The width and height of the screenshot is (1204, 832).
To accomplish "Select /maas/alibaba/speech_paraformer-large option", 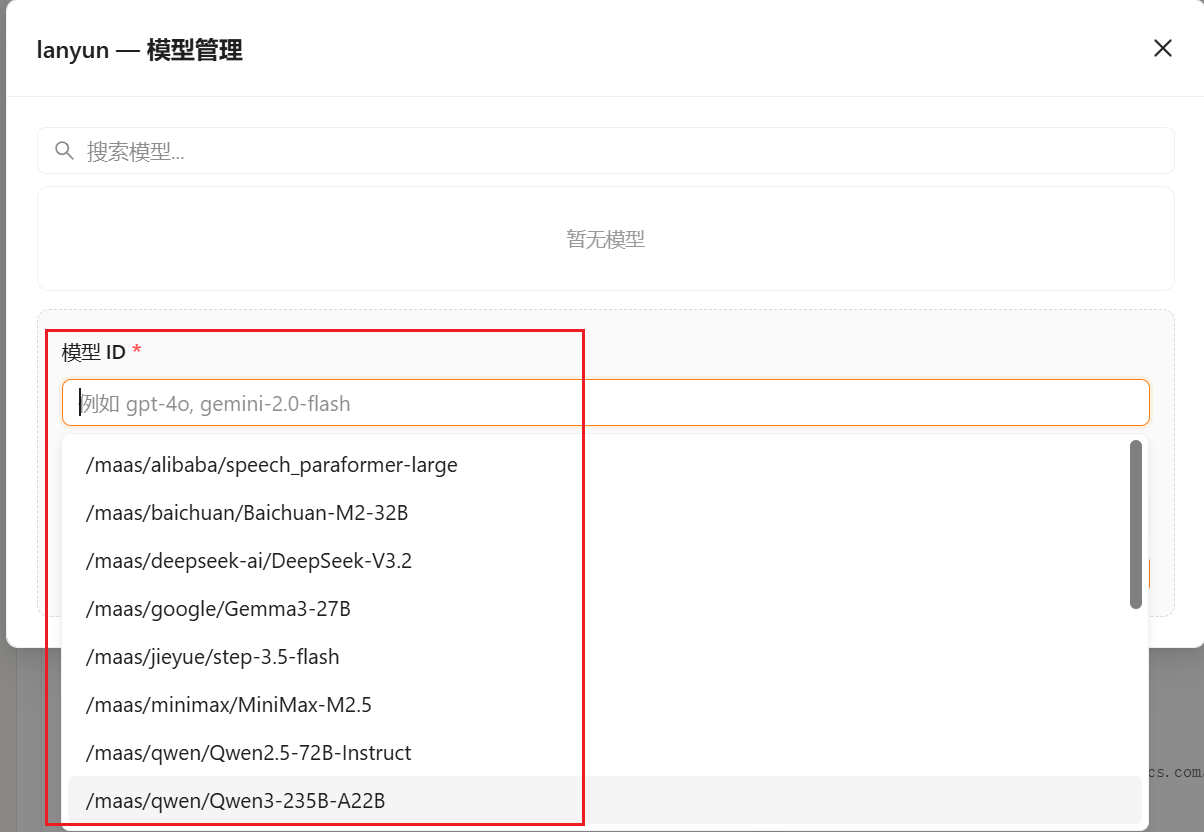I will pyautogui.click(x=604, y=465).
